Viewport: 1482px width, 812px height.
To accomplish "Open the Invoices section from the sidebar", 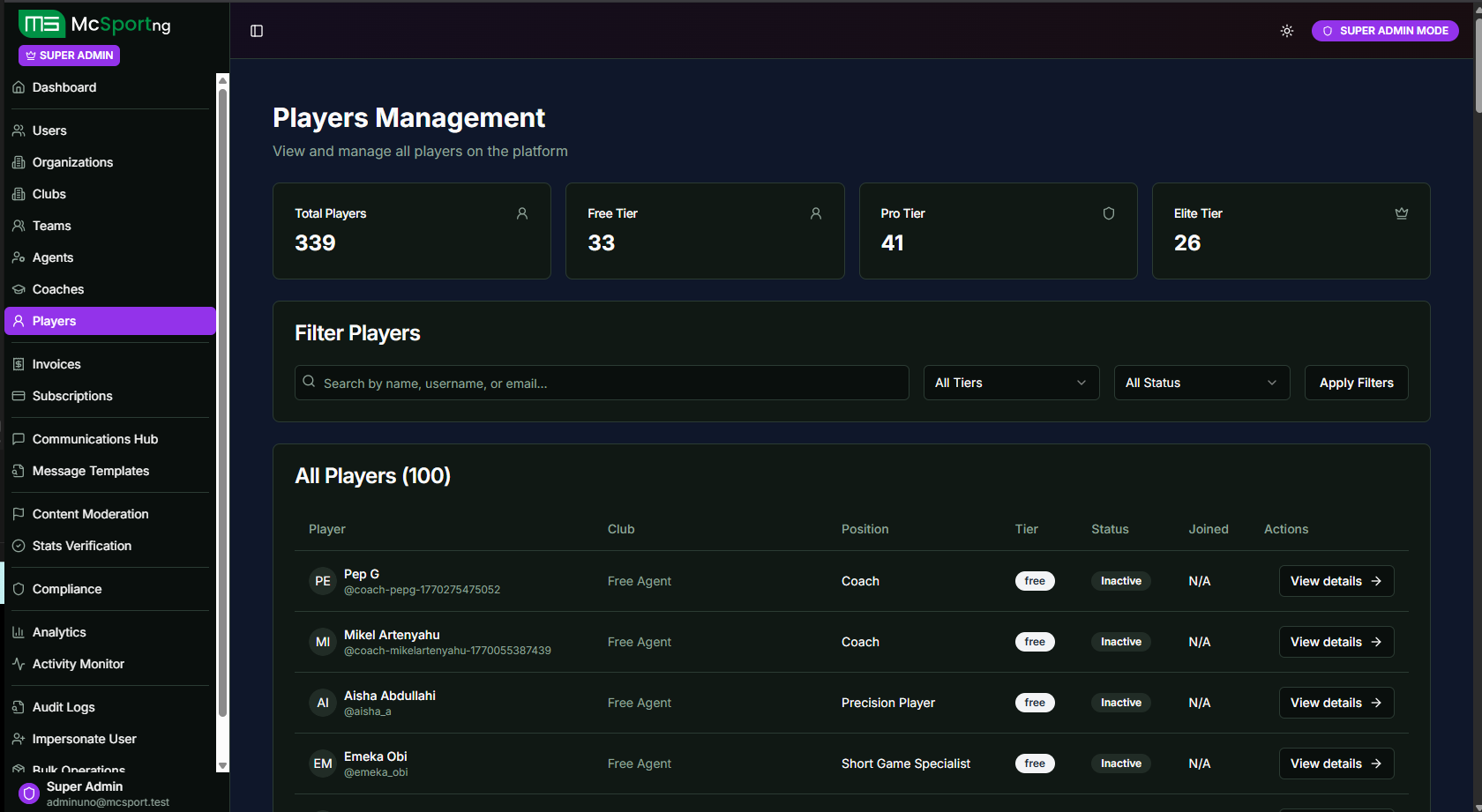I will pyautogui.click(x=19, y=364).
